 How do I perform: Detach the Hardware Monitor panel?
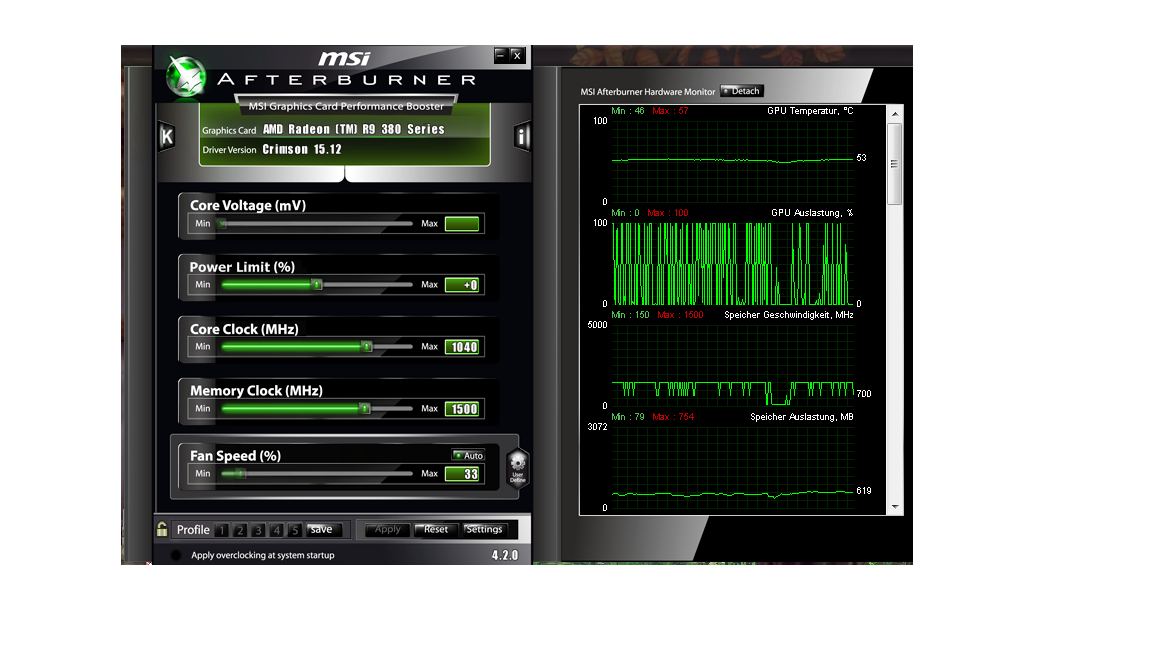pos(741,91)
